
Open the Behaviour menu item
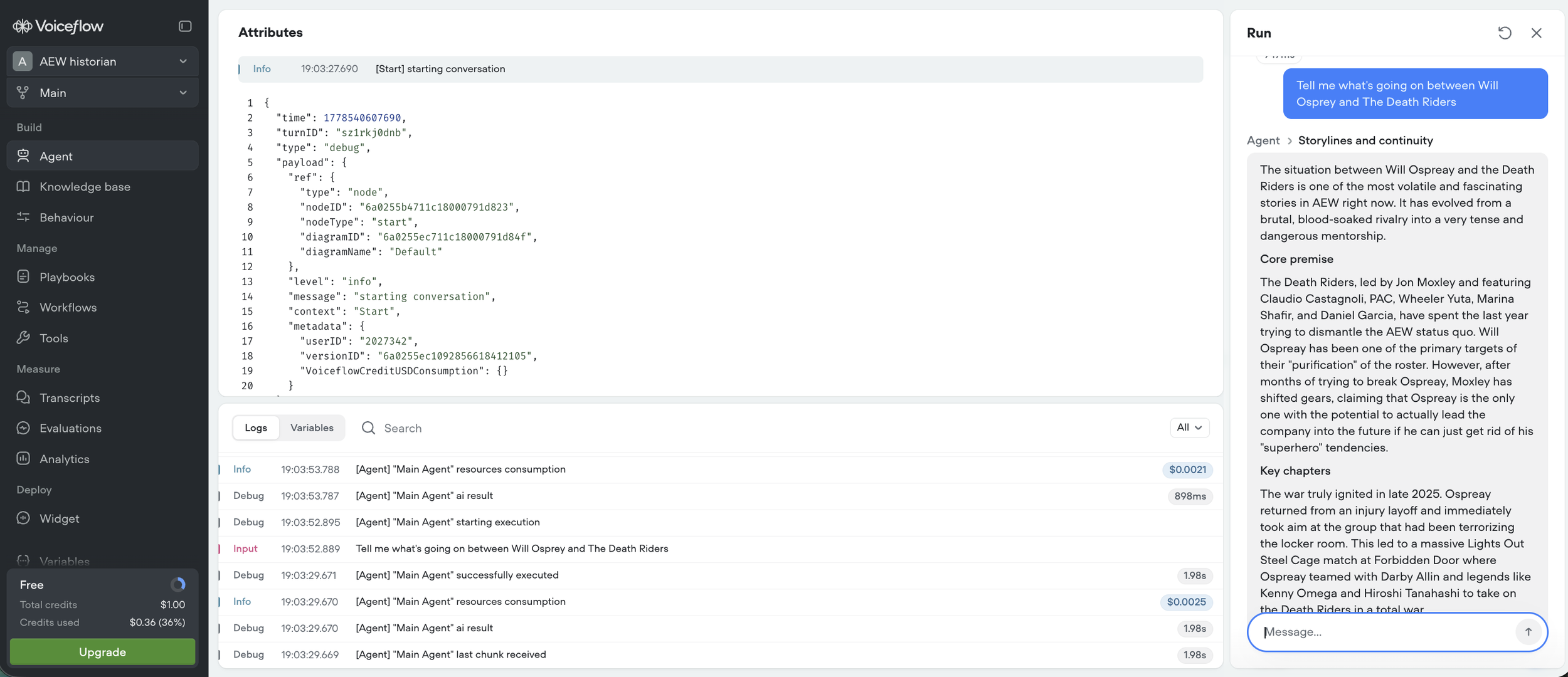click(103, 217)
